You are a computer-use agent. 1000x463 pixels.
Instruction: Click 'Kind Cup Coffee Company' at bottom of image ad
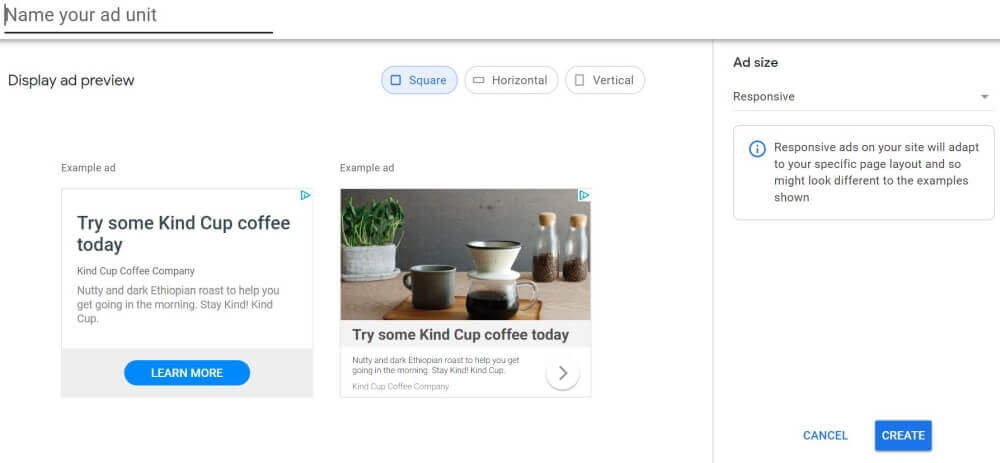pyautogui.click(x=401, y=386)
